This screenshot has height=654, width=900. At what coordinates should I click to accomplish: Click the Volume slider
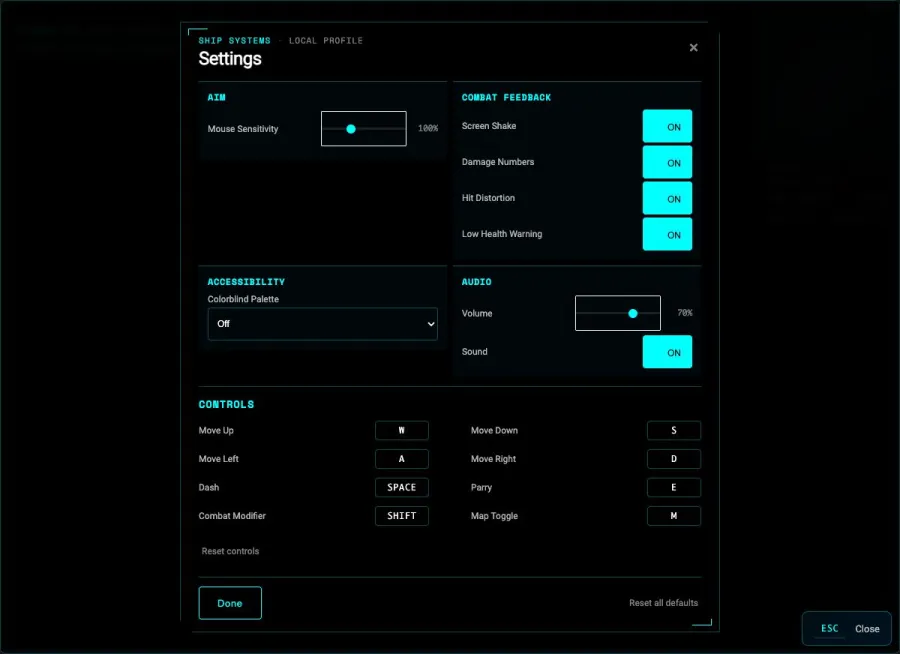click(x=618, y=313)
